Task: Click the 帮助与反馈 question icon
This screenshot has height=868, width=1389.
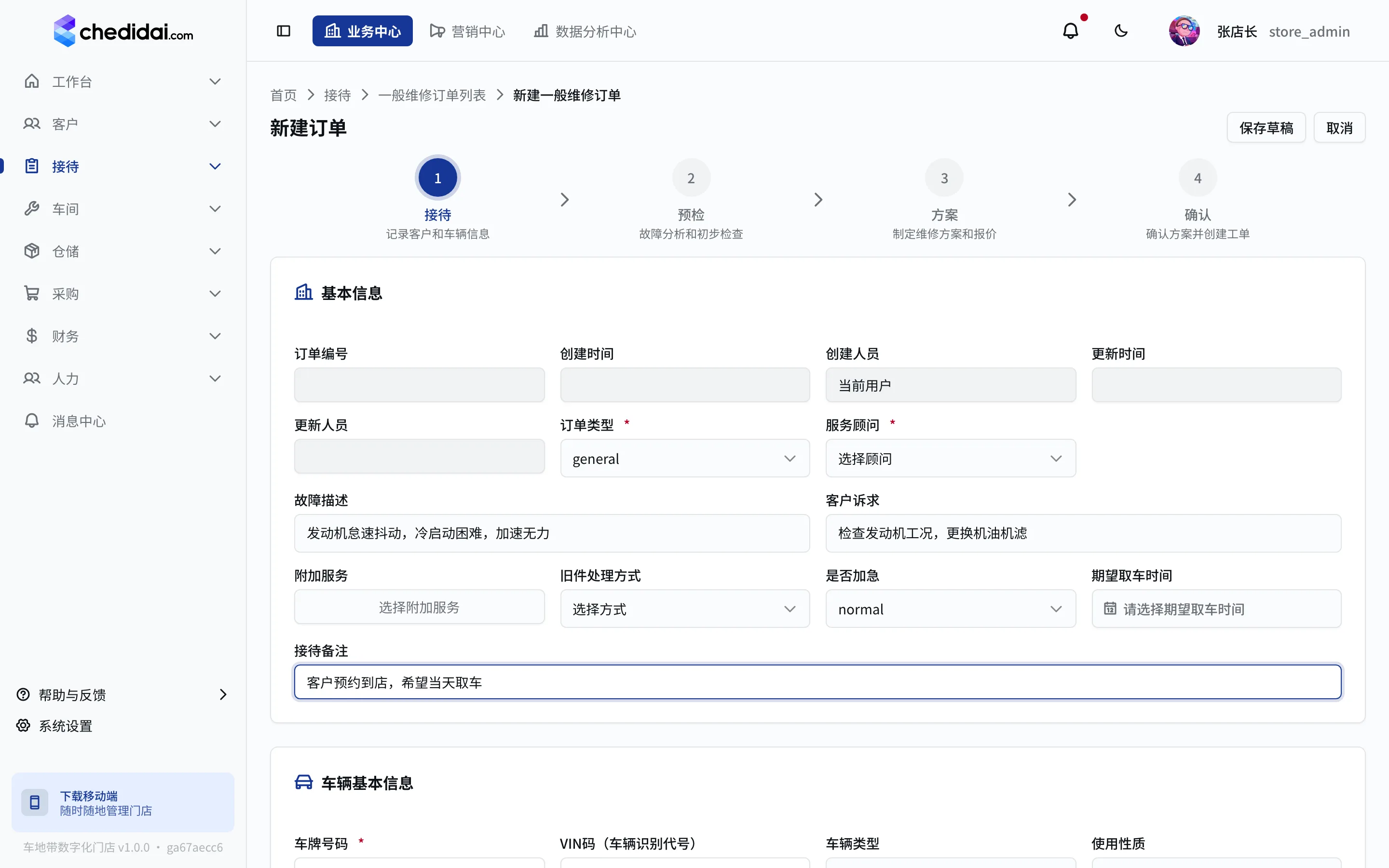Action: [x=23, y=694]
